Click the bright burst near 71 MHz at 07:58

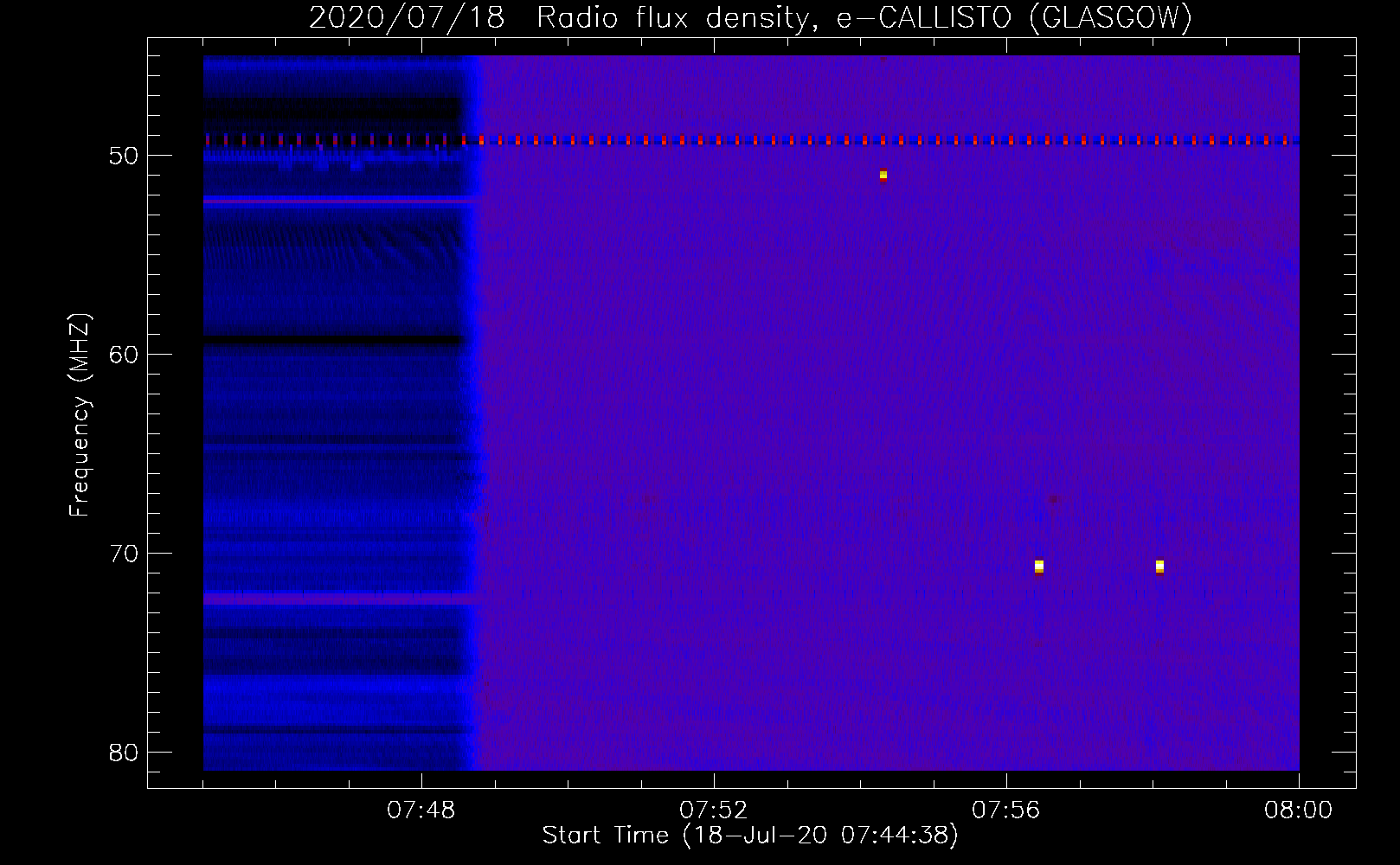[x=1159, y=567]
